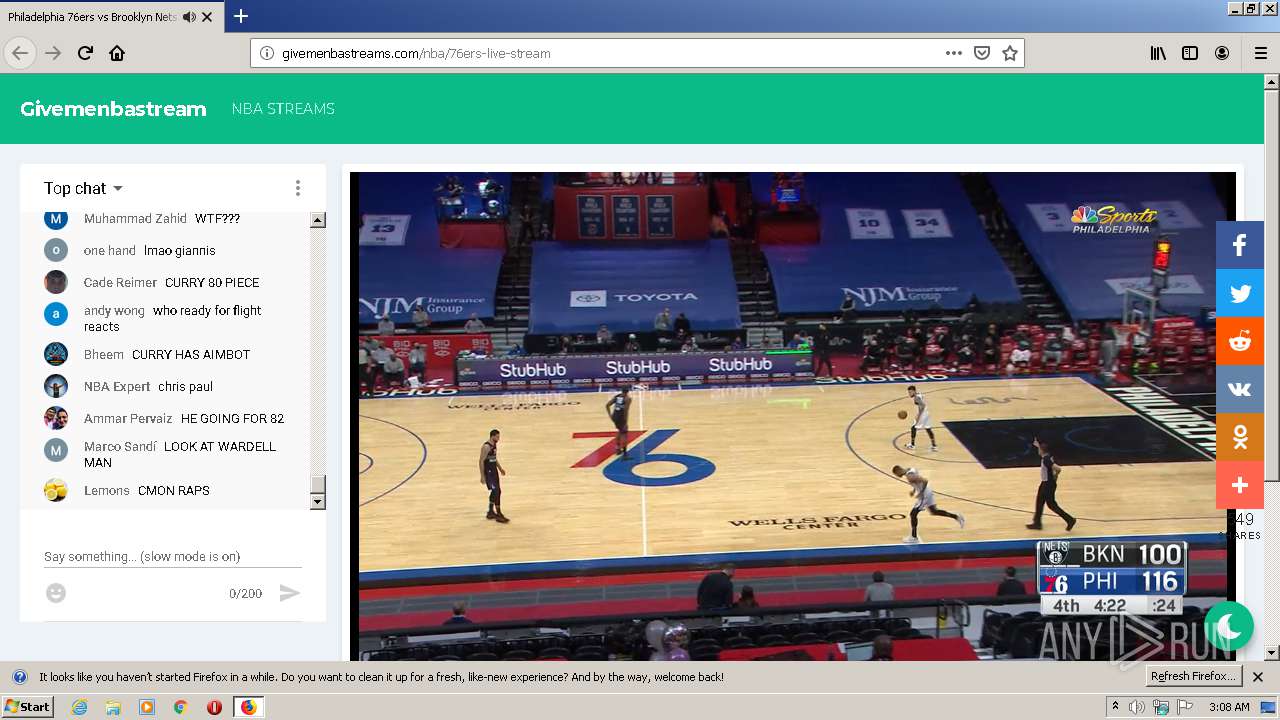Click the Refresh Firefox button

1195,676
